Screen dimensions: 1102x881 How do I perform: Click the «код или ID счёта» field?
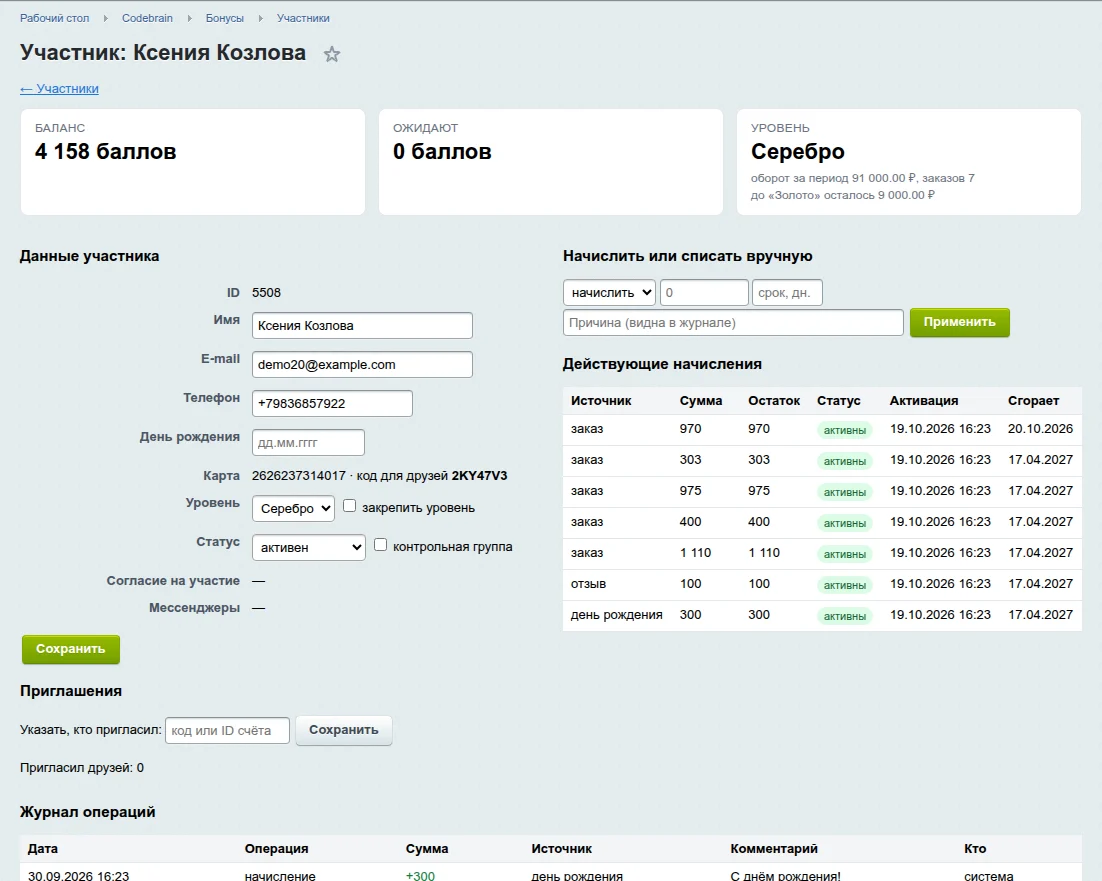tap(227, 731)
